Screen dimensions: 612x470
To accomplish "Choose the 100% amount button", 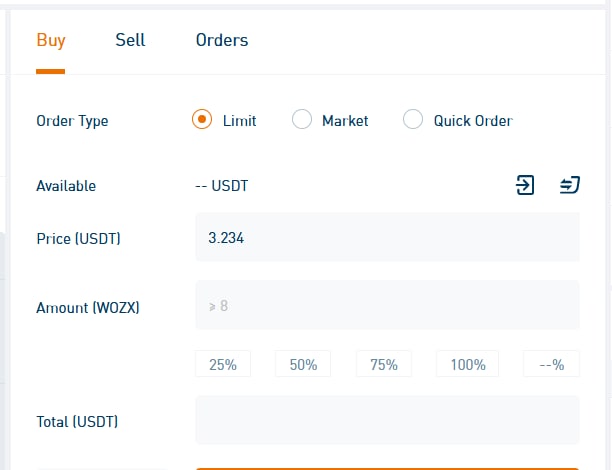I will pos(468,364).
